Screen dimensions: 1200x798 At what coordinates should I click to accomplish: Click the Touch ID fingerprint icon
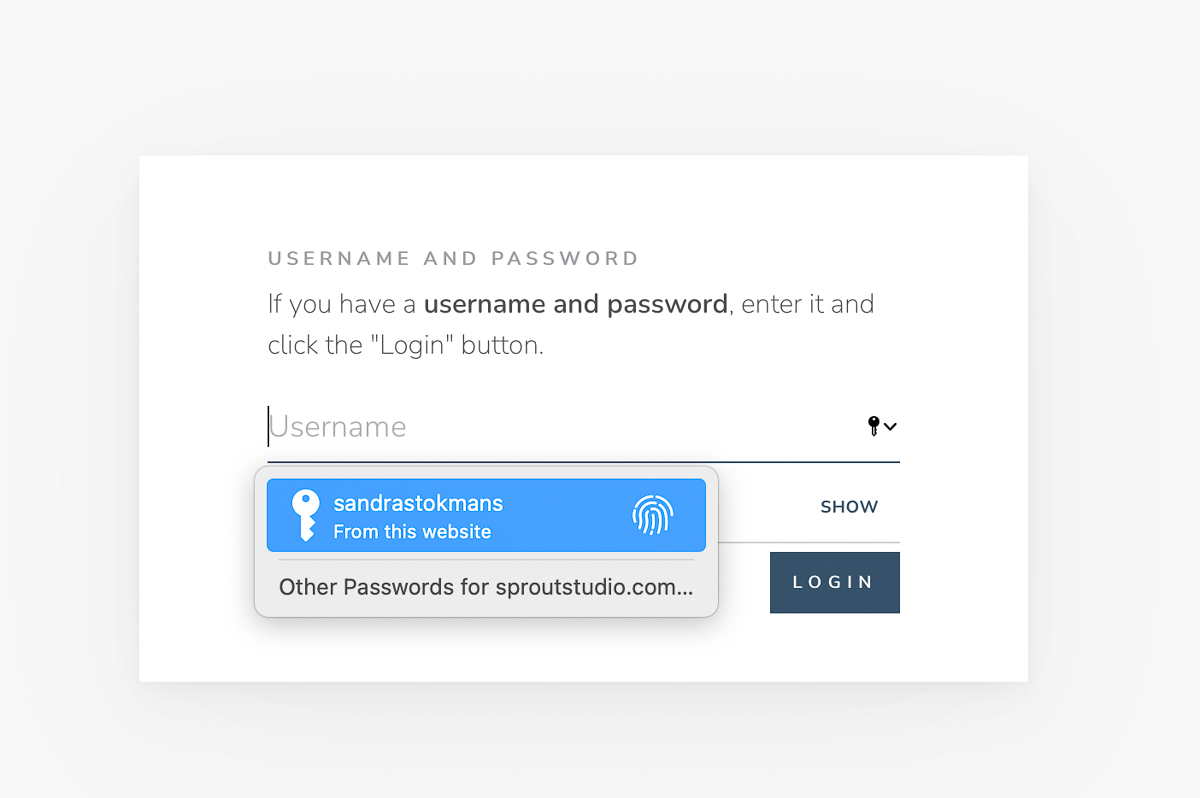(x=652, y=515)
